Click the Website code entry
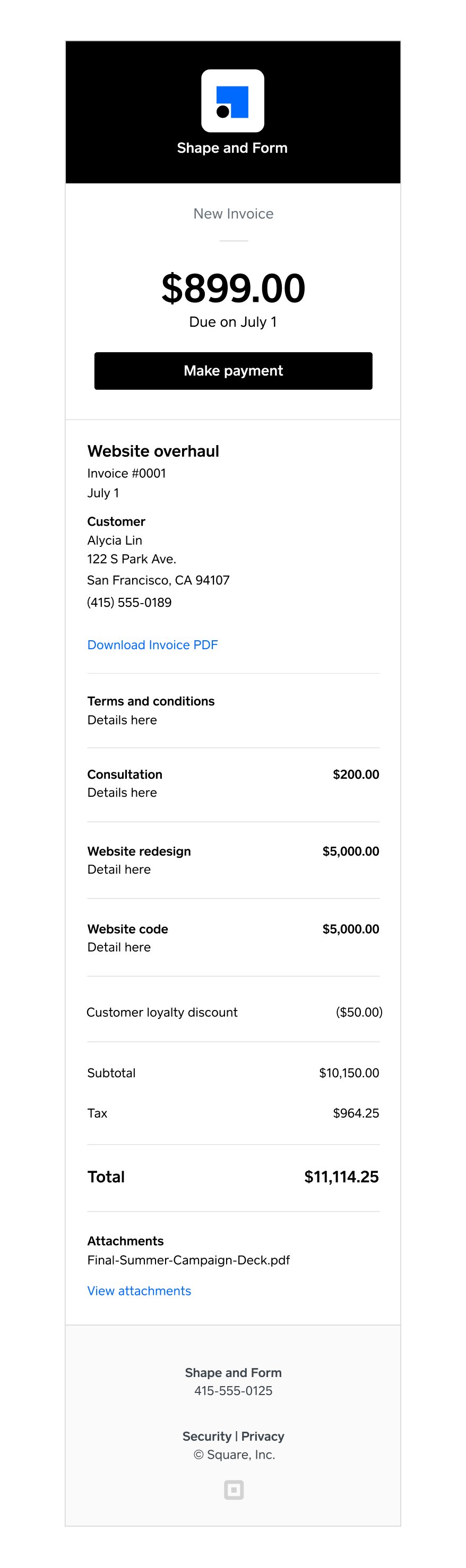The image size is (466, 1568). tap(128, 929)
